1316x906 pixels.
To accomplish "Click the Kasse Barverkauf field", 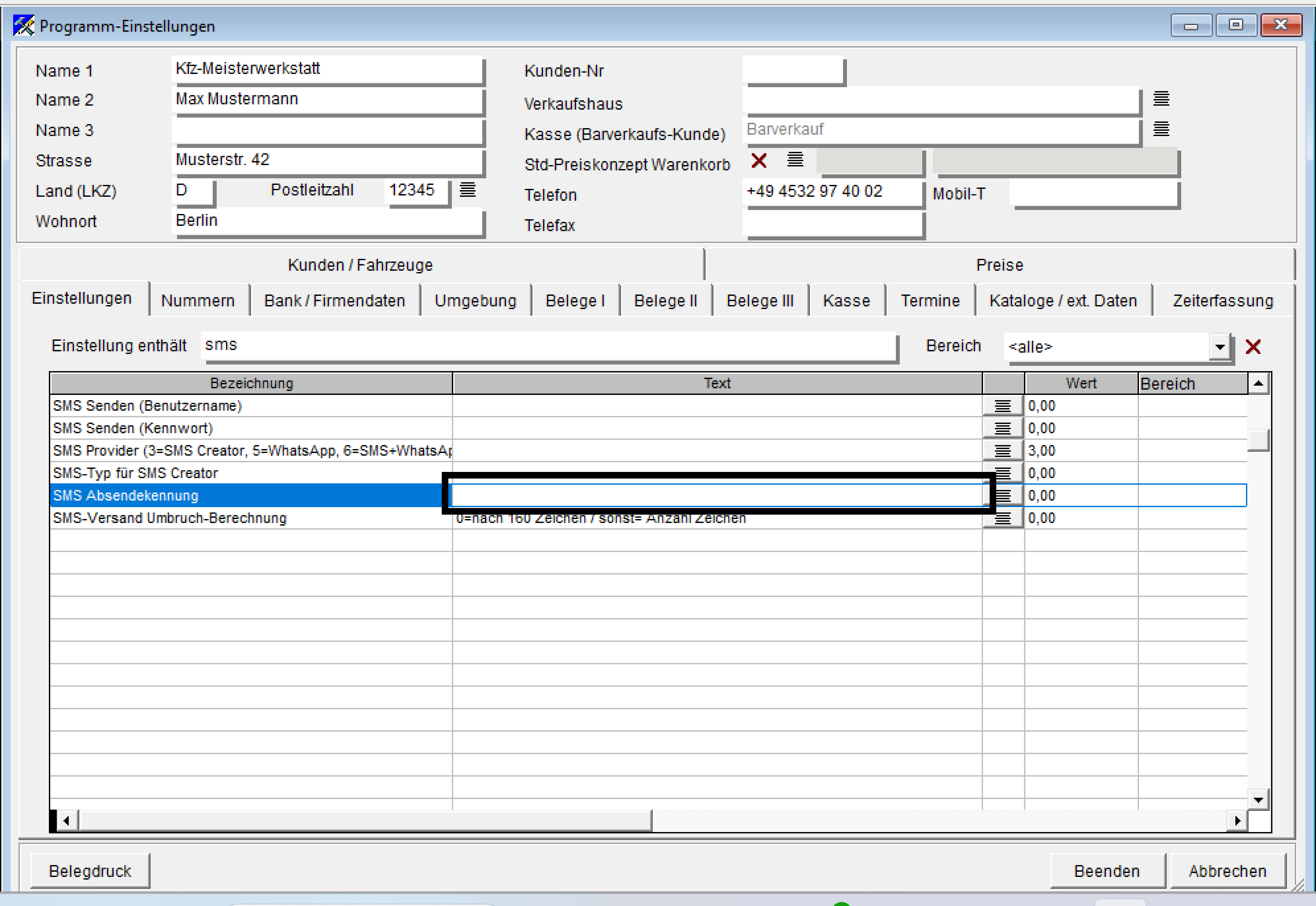I will click(x=941, y=131).
